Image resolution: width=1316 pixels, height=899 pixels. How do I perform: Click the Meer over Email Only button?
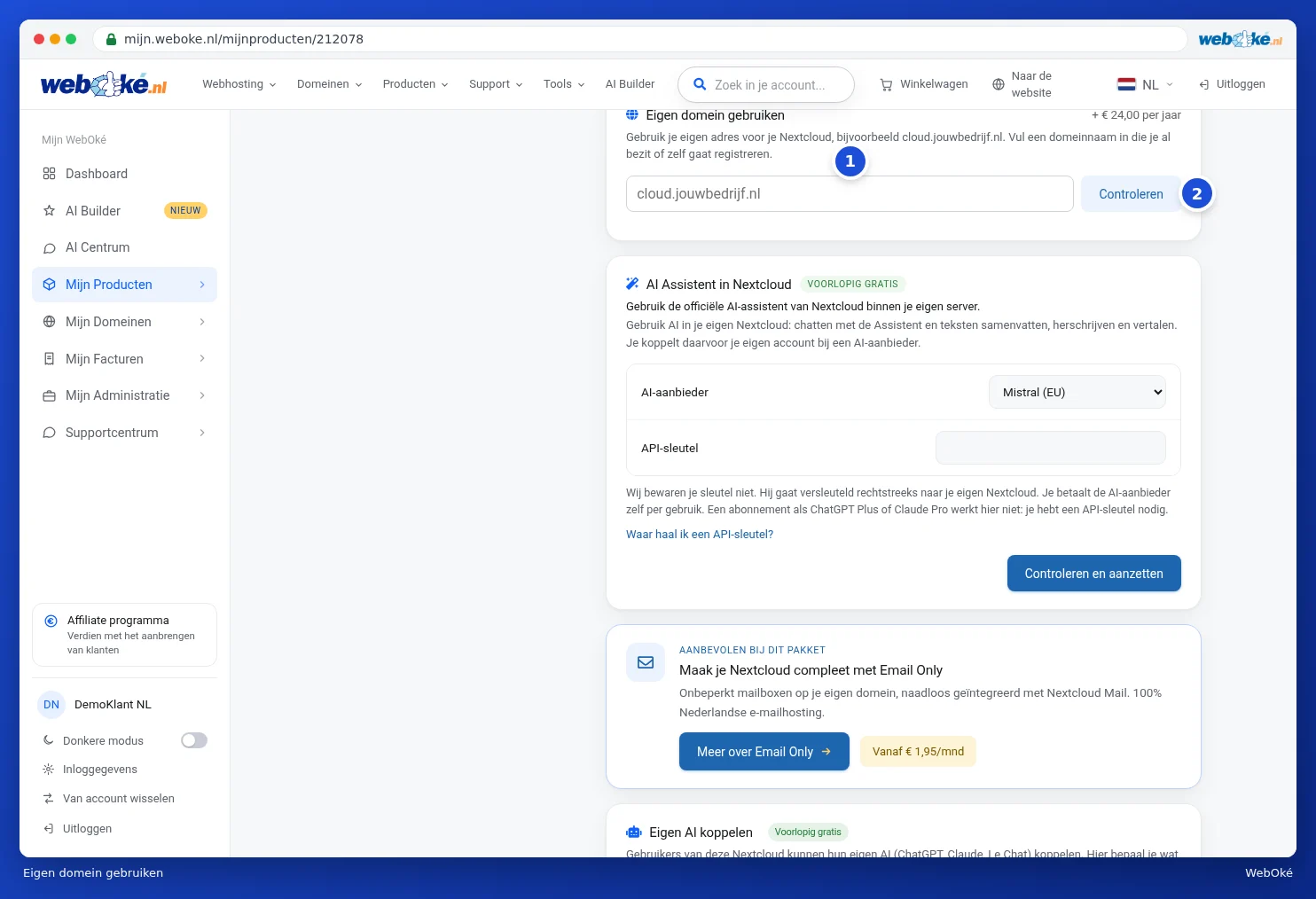tap(764, 752)
